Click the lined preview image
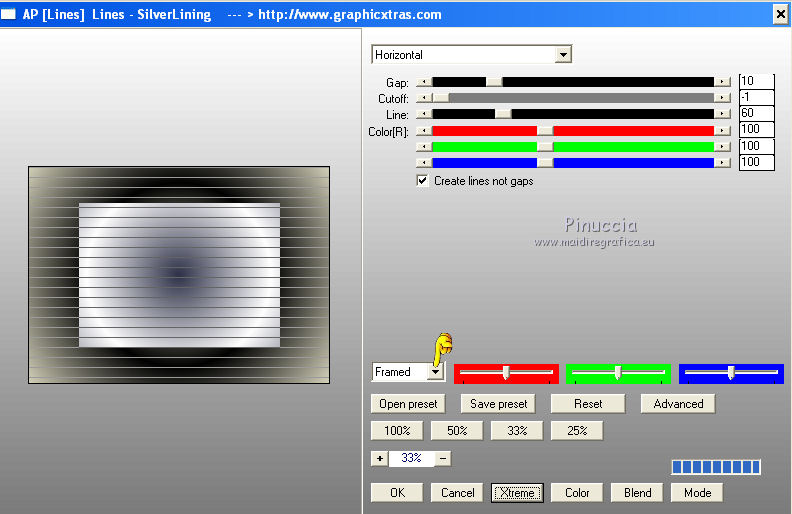792x514 pixels. click(179, 275)
